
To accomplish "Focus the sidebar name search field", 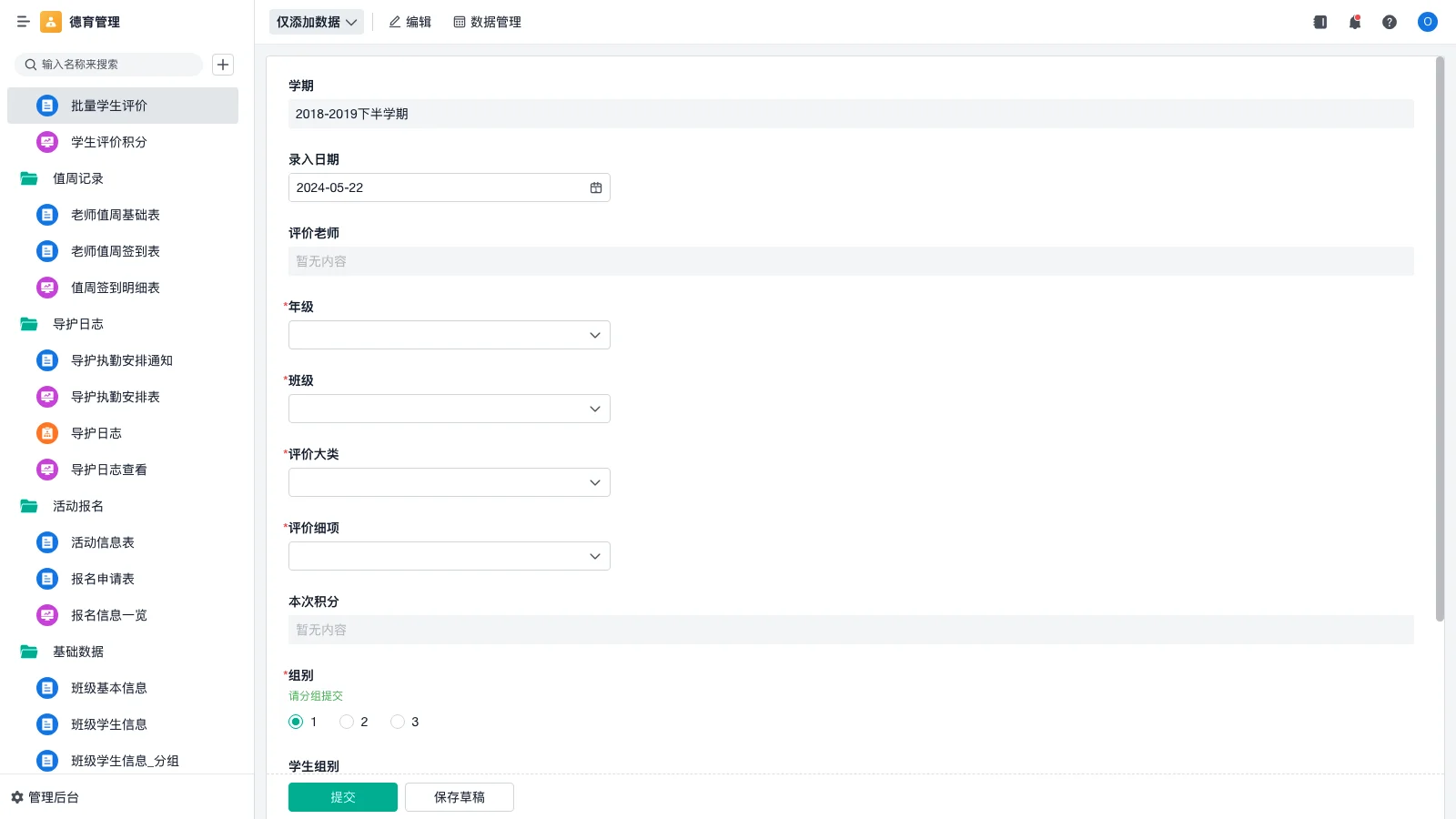I will pos(109,65).
